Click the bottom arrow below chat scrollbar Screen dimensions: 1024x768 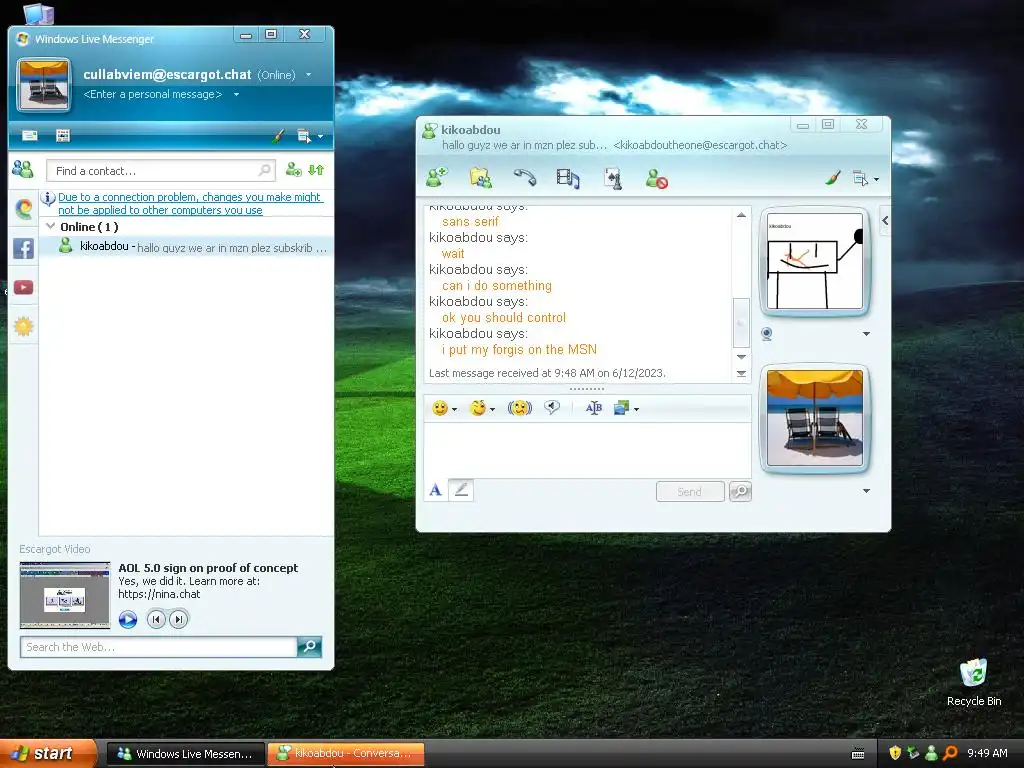point(741,374)
